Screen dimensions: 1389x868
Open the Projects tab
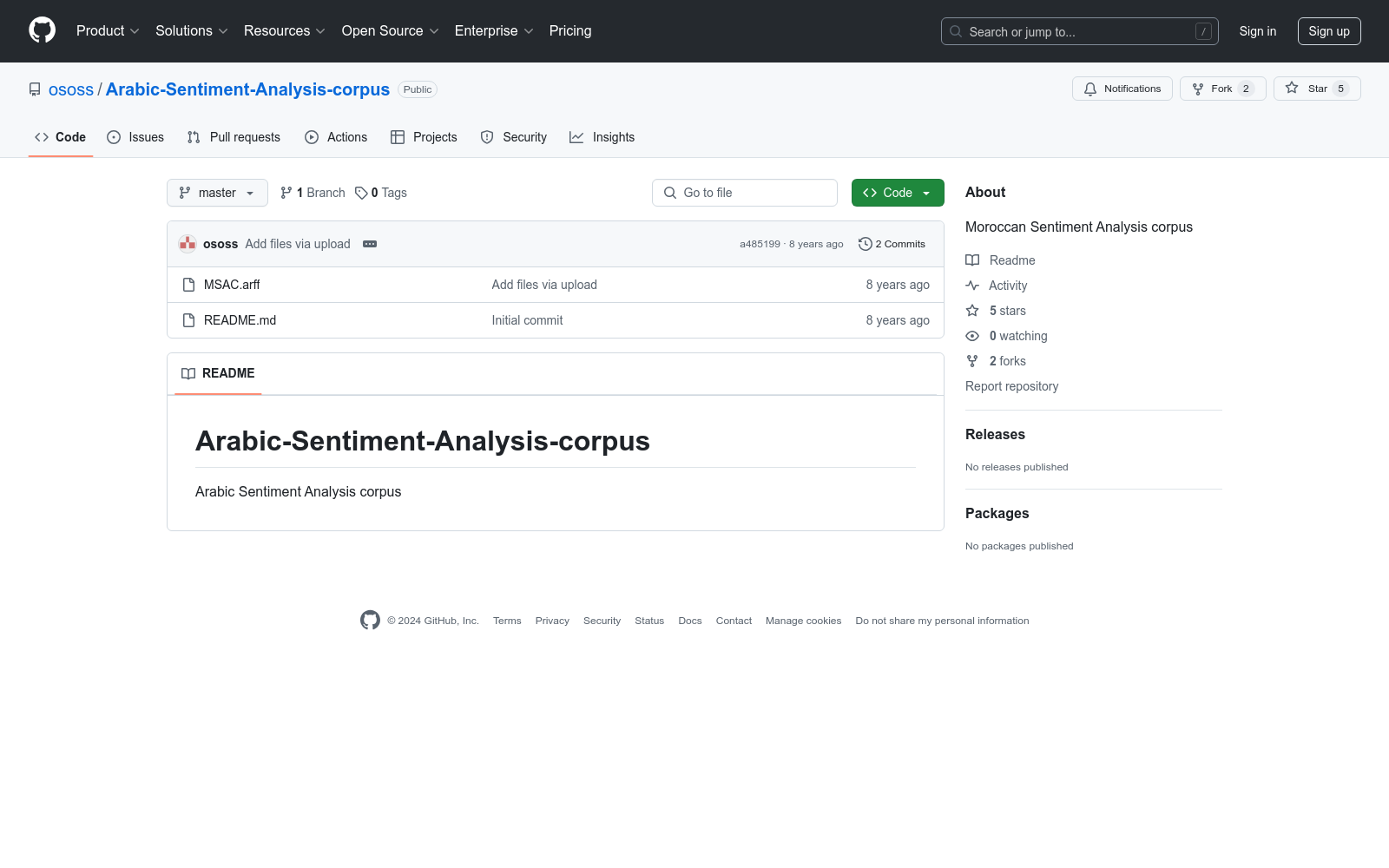(424, 137)
